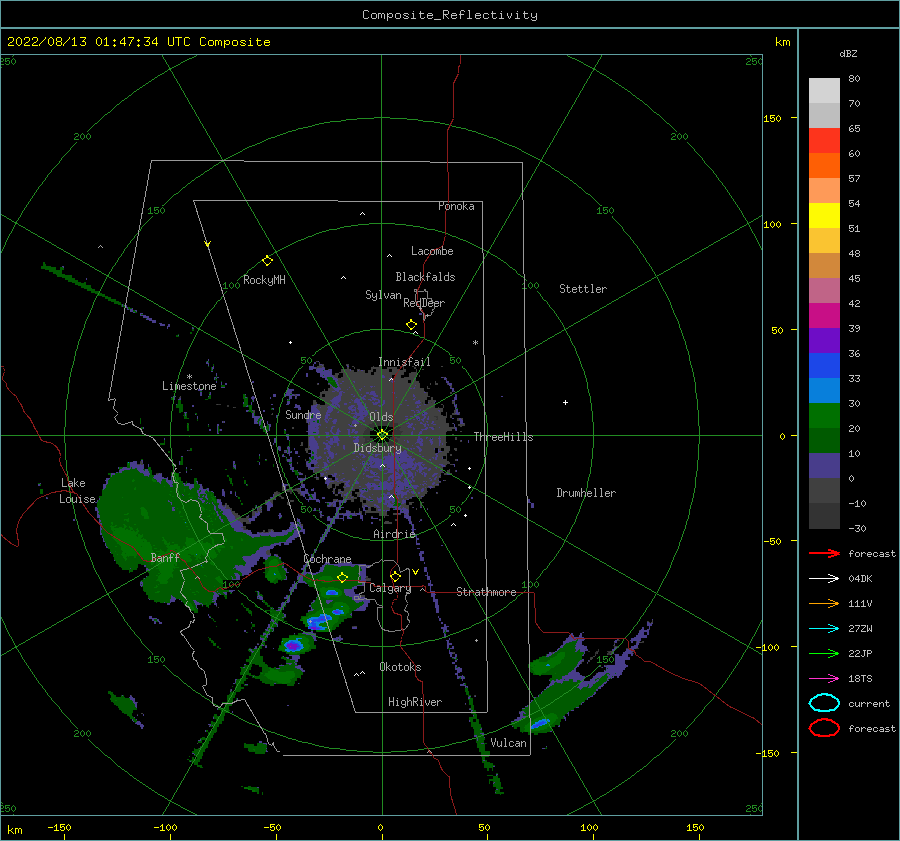900x841 pixels.
Task: Click the Cochrane label
Action: (x=327, y=559)
